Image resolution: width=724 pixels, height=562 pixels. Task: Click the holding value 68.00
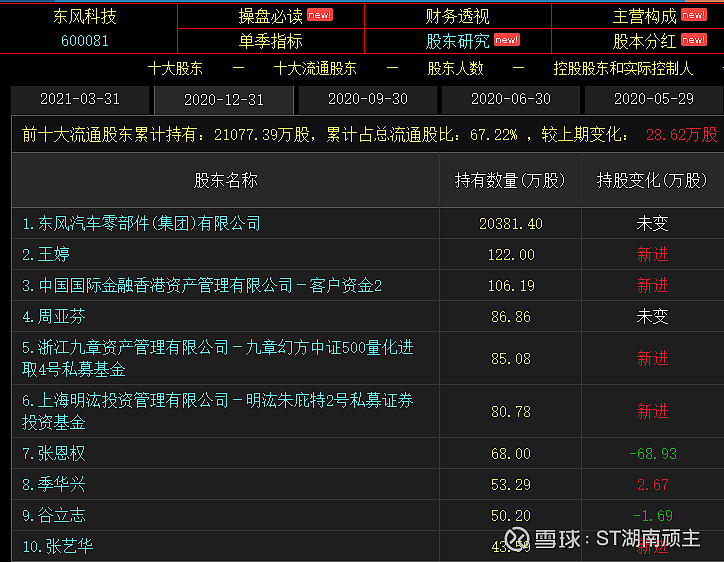(x=511, y=454)
